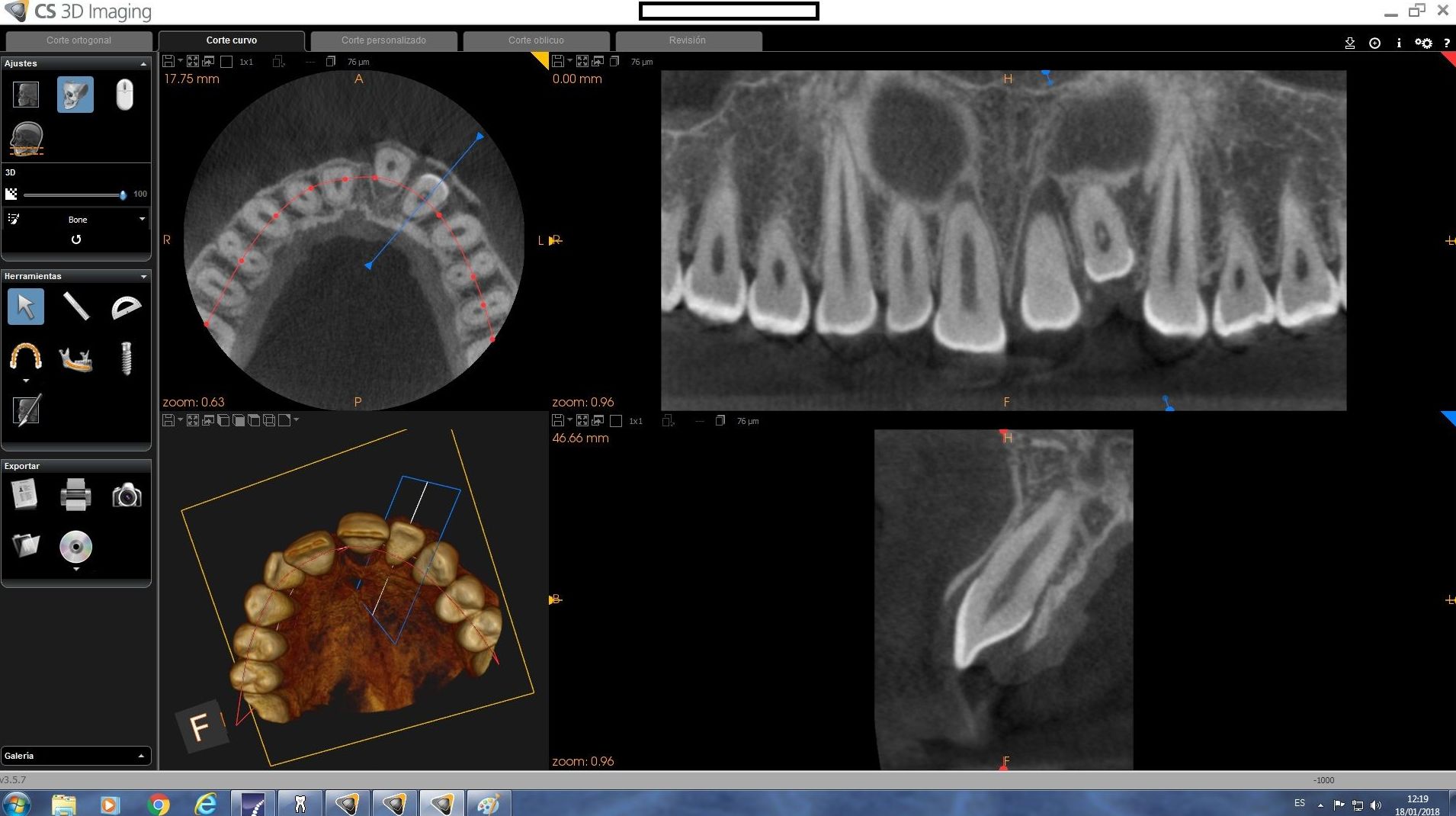This screenshot has width=1456, height=816.
Task: Adjust the 3D opacity slider handle
Action: point(123,195)
